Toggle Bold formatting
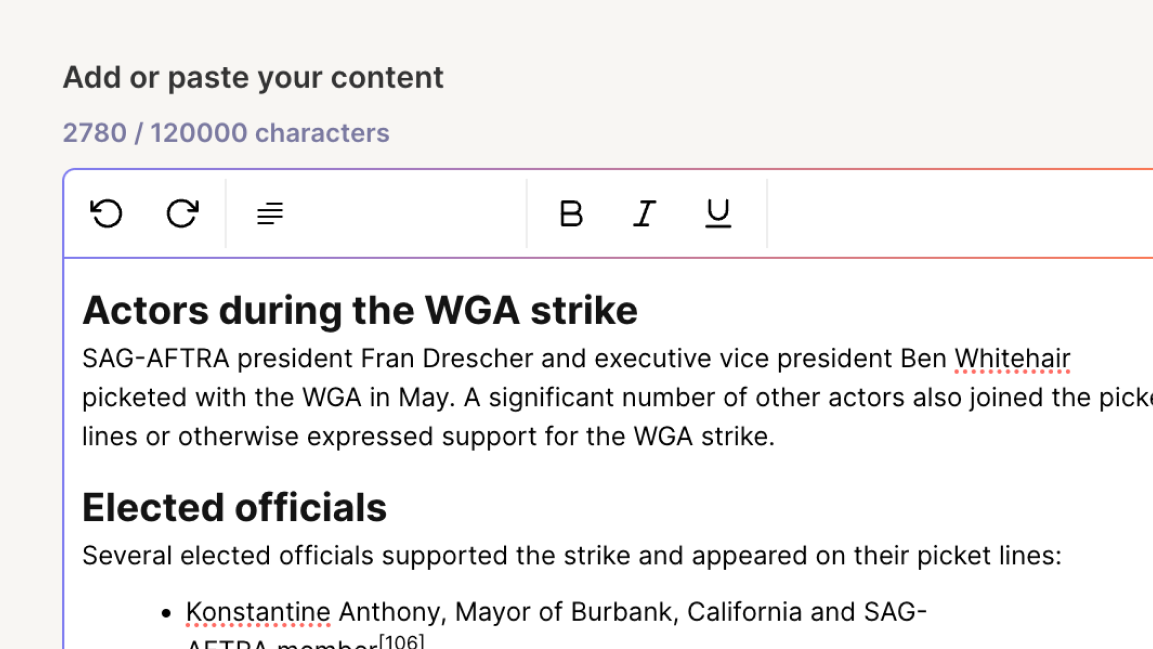The image size is (1153, 649). pyautogui.click(x=571, y=214)
